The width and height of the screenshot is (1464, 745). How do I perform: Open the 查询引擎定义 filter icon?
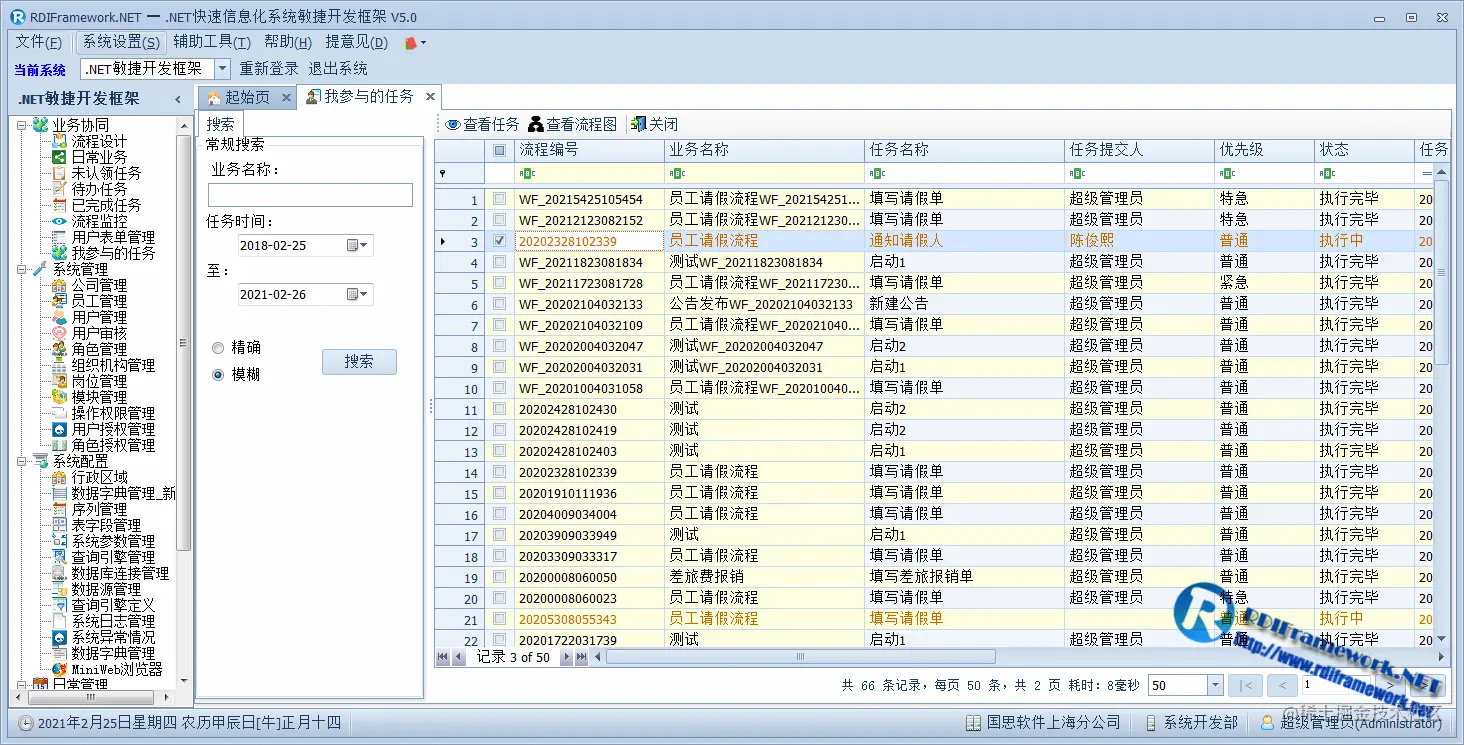[x=60, y=605]
